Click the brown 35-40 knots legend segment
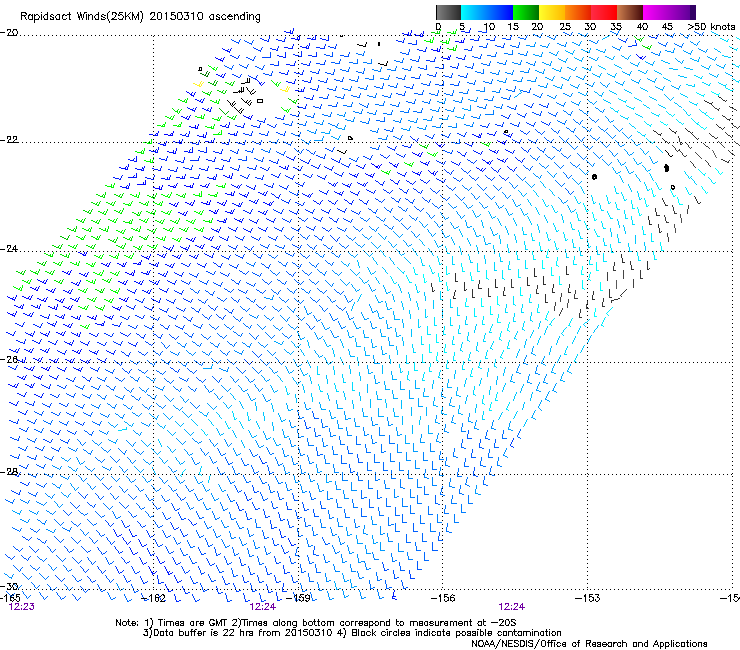This screenshot has width=740, height=650. coord(630,12)
